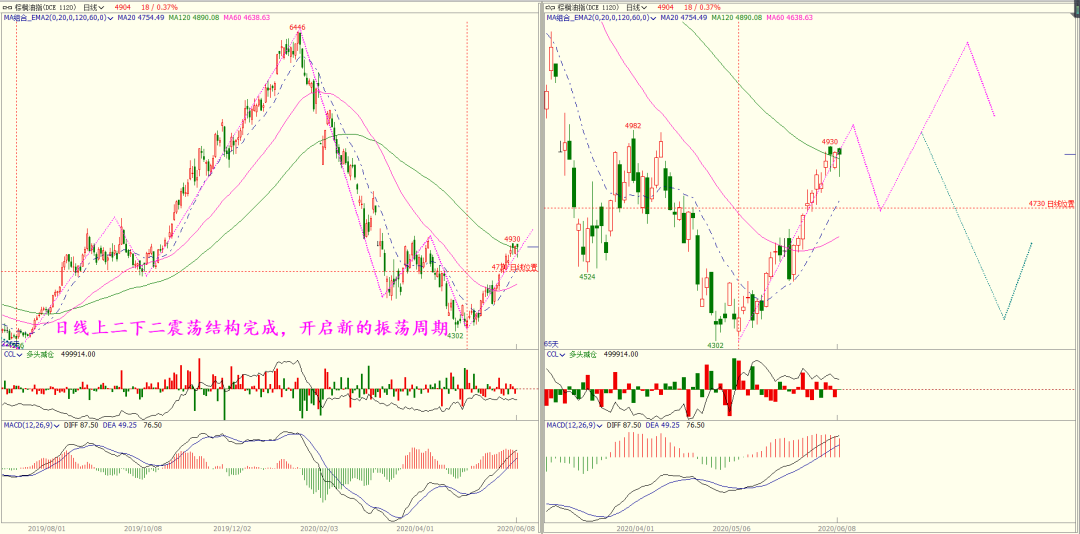Viewport: 1080px width, 534px height.
Task: Click 2020/06/08 date on right time axis
Action: [x=835, y=528]
